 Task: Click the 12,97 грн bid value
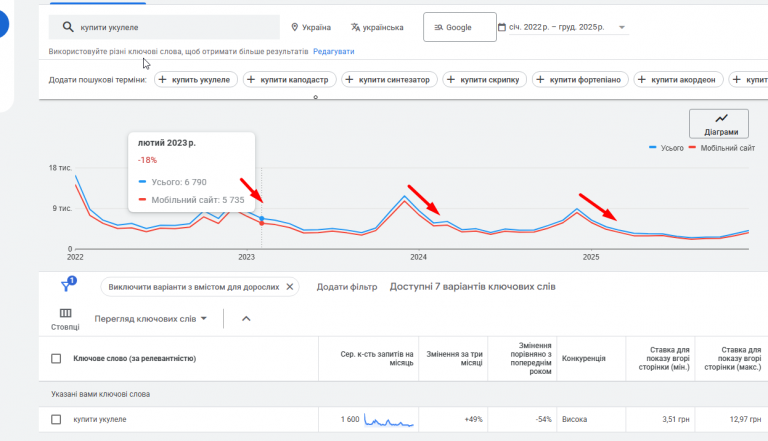[745, 419]
